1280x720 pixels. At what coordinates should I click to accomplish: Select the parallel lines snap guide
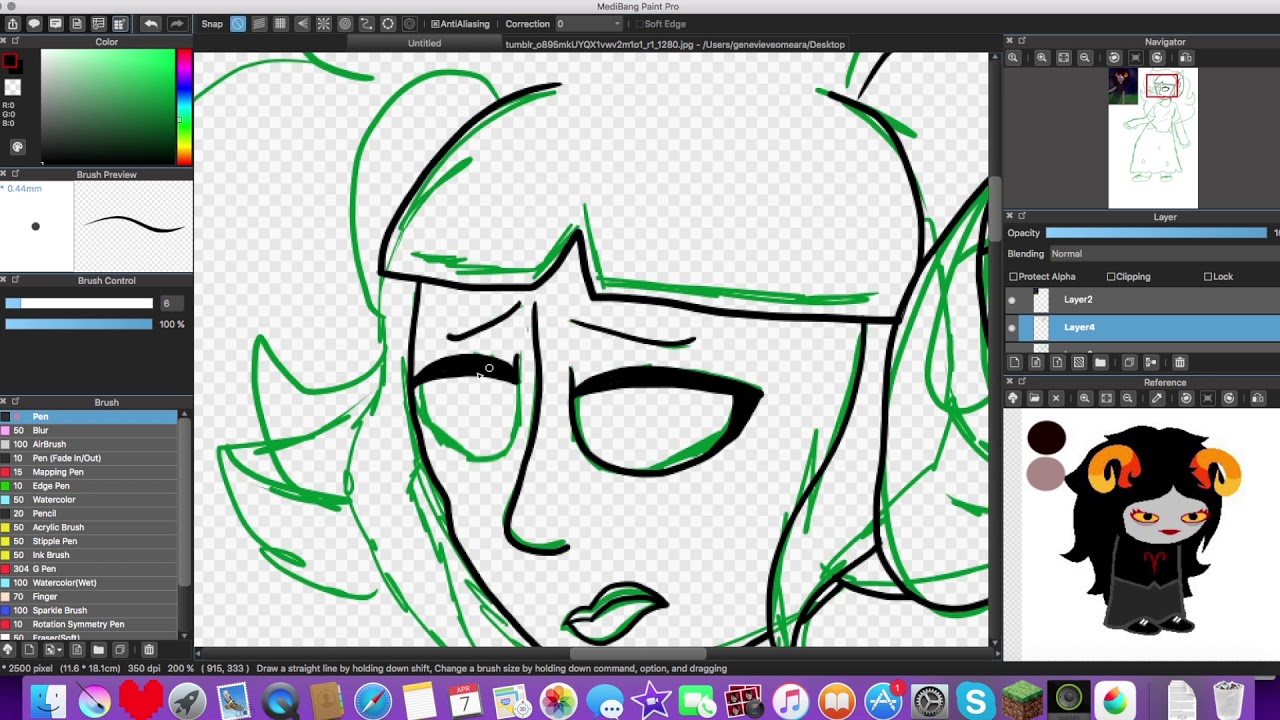259,24
